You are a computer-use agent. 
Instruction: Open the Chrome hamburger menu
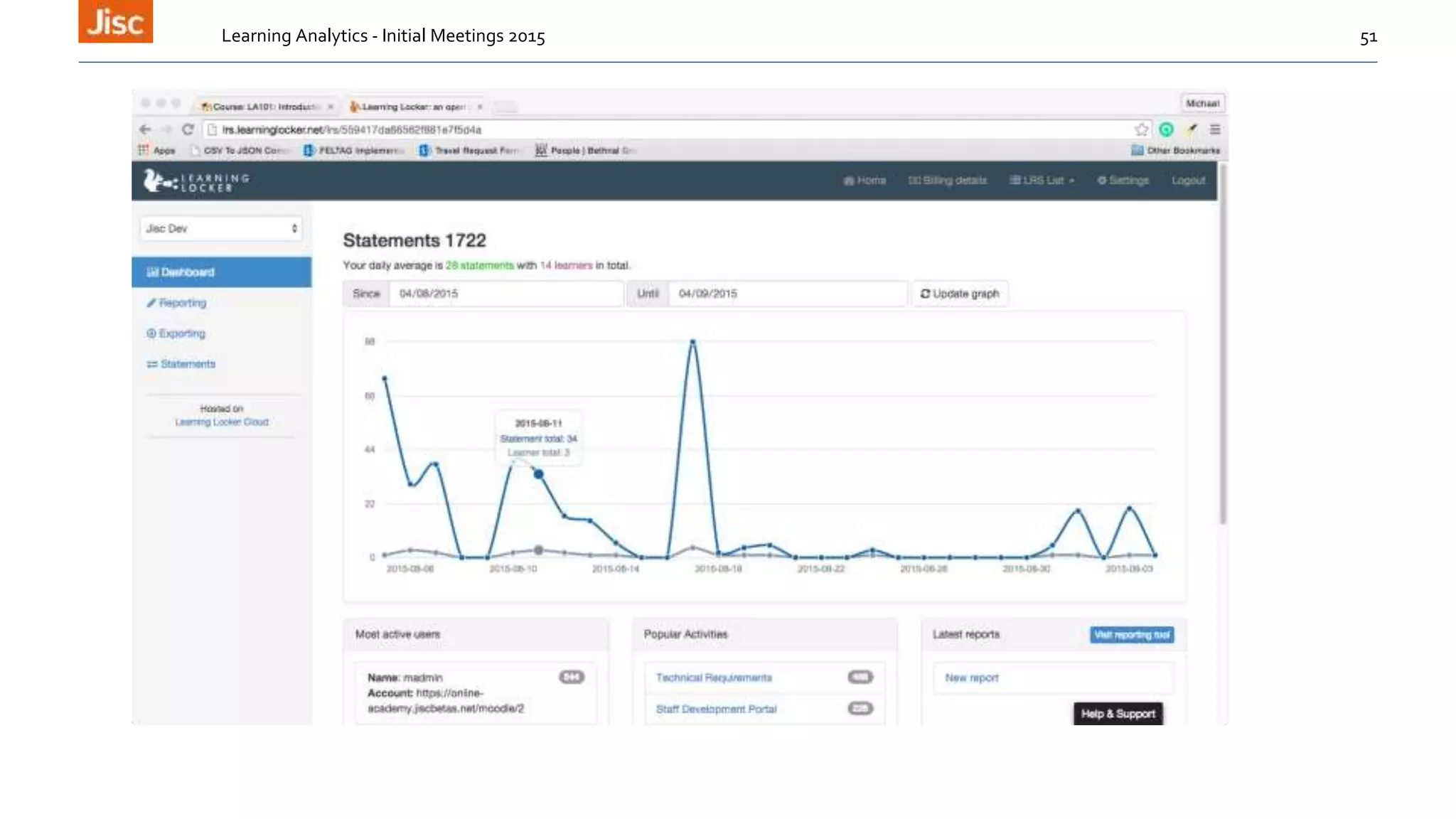coord(1215,129)
